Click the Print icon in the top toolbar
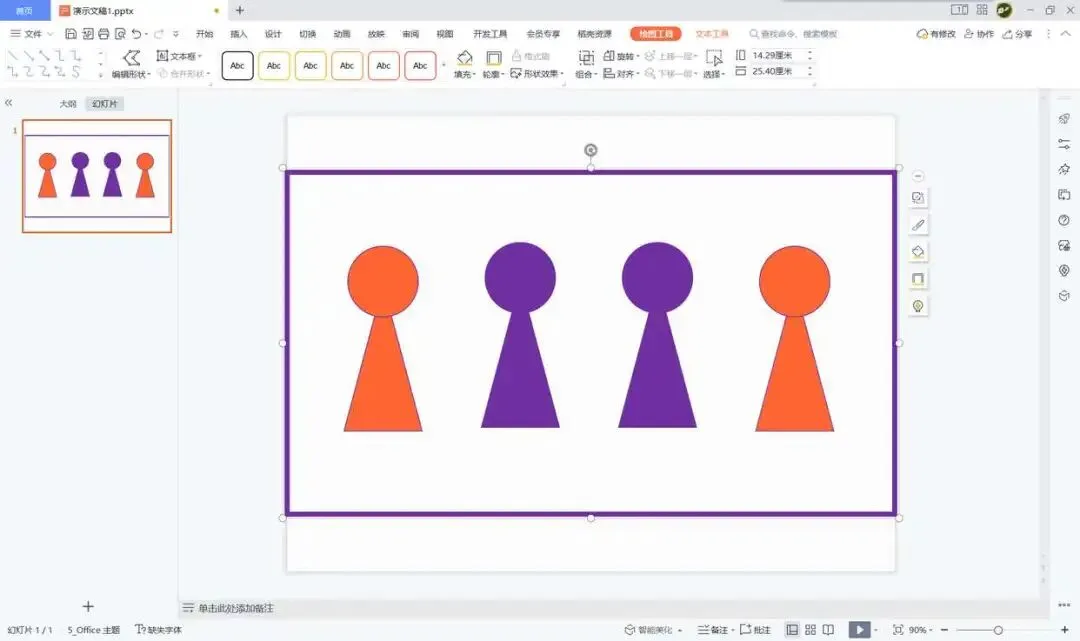Screen dimensions: 1080x641 click(103, 34)
